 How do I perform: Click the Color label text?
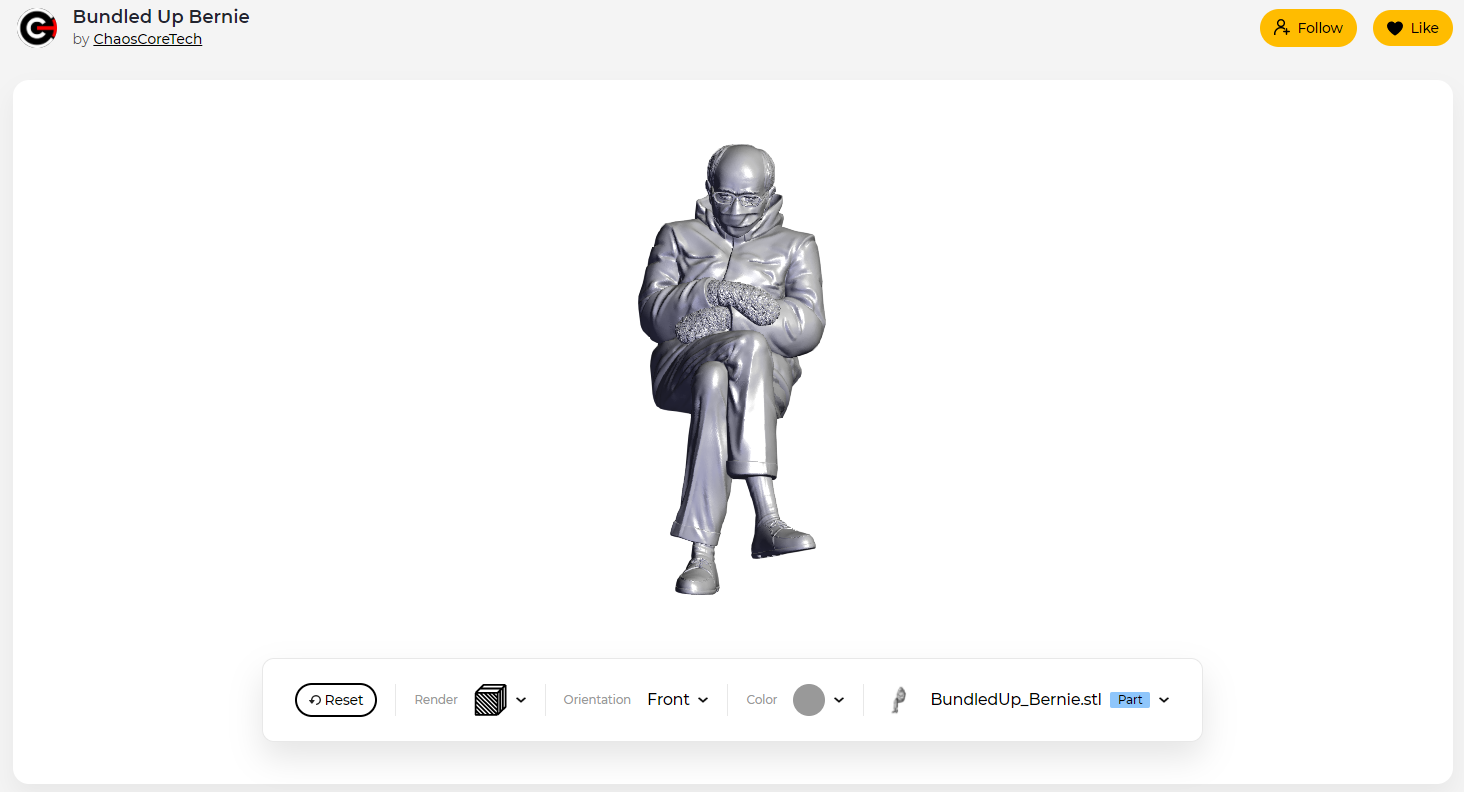pyautogui.click(x=762, y=700)
